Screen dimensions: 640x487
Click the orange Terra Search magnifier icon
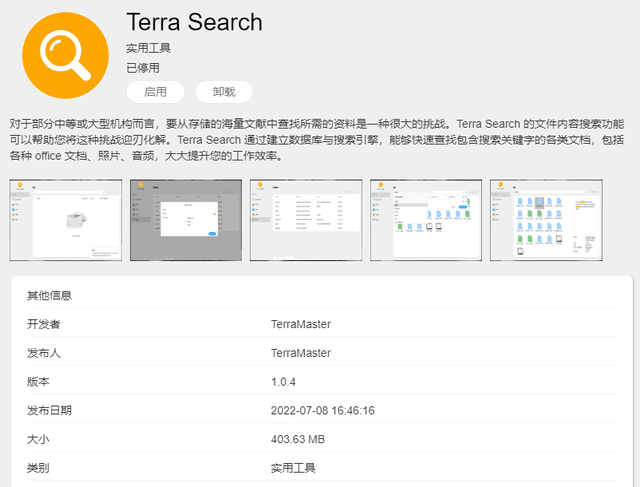(65, 55)
